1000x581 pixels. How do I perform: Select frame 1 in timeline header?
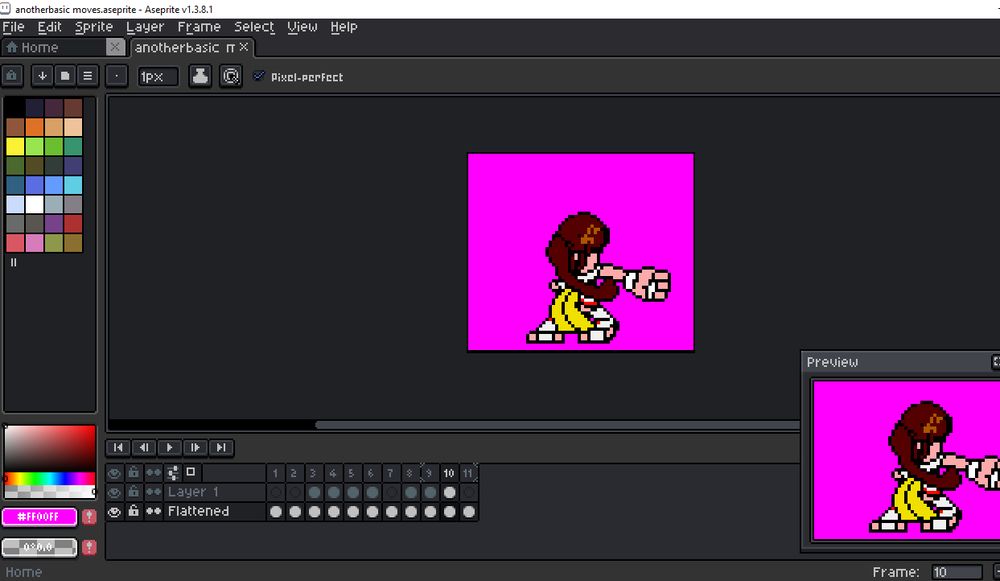[276, 473]
